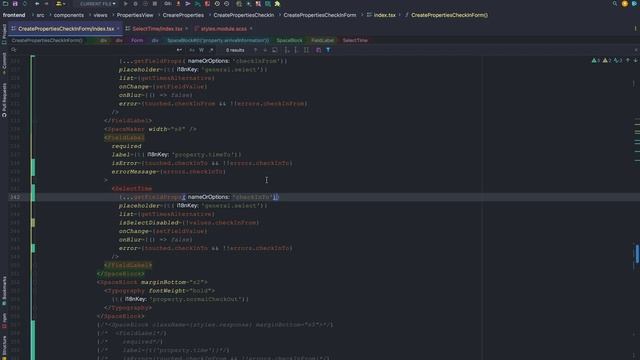Navigate back with the left arrow icon
Screen dimensions: 640x360
click(37, 4)
